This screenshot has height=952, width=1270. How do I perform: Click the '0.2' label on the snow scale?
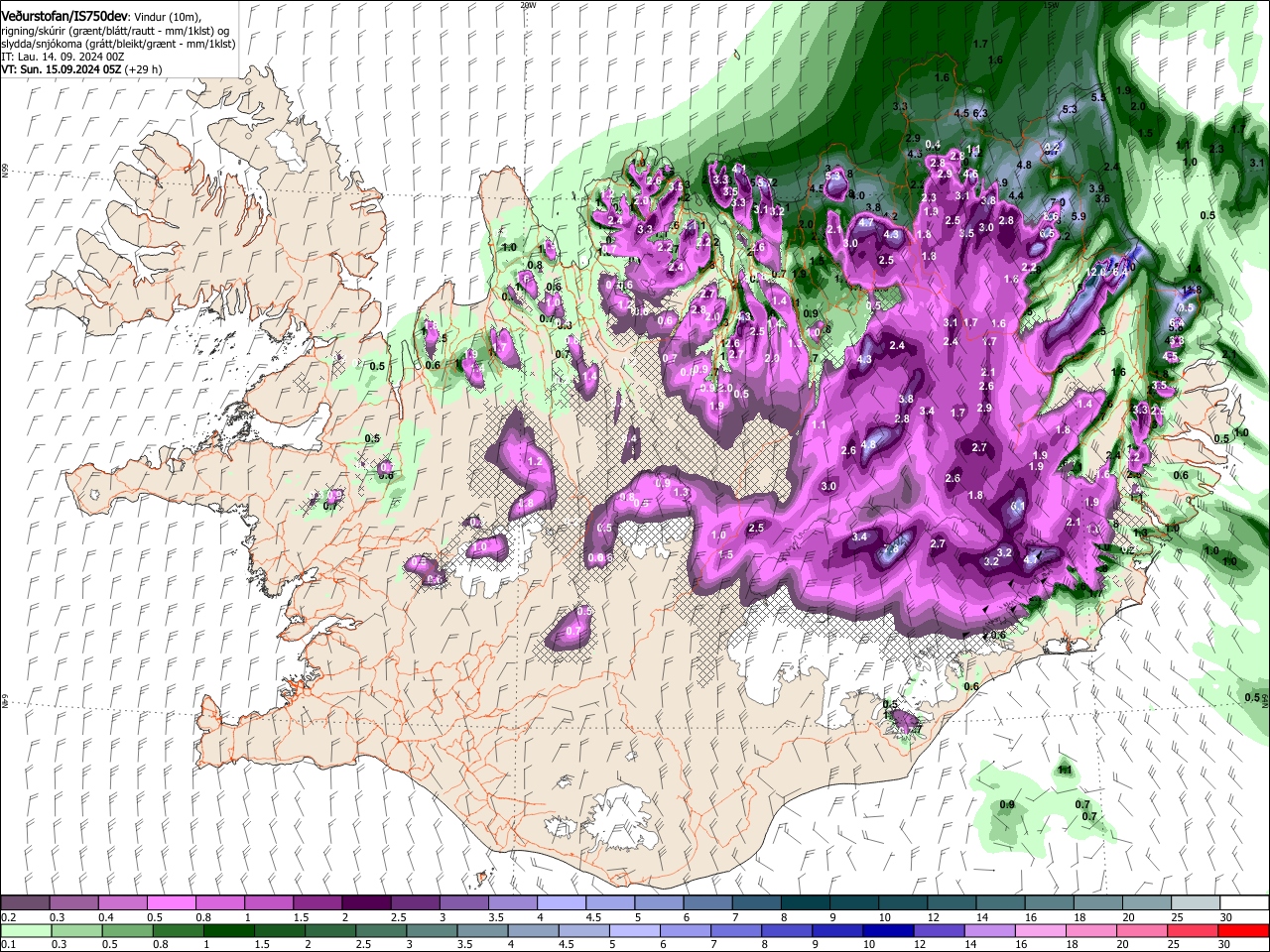[x=9, y=917]
